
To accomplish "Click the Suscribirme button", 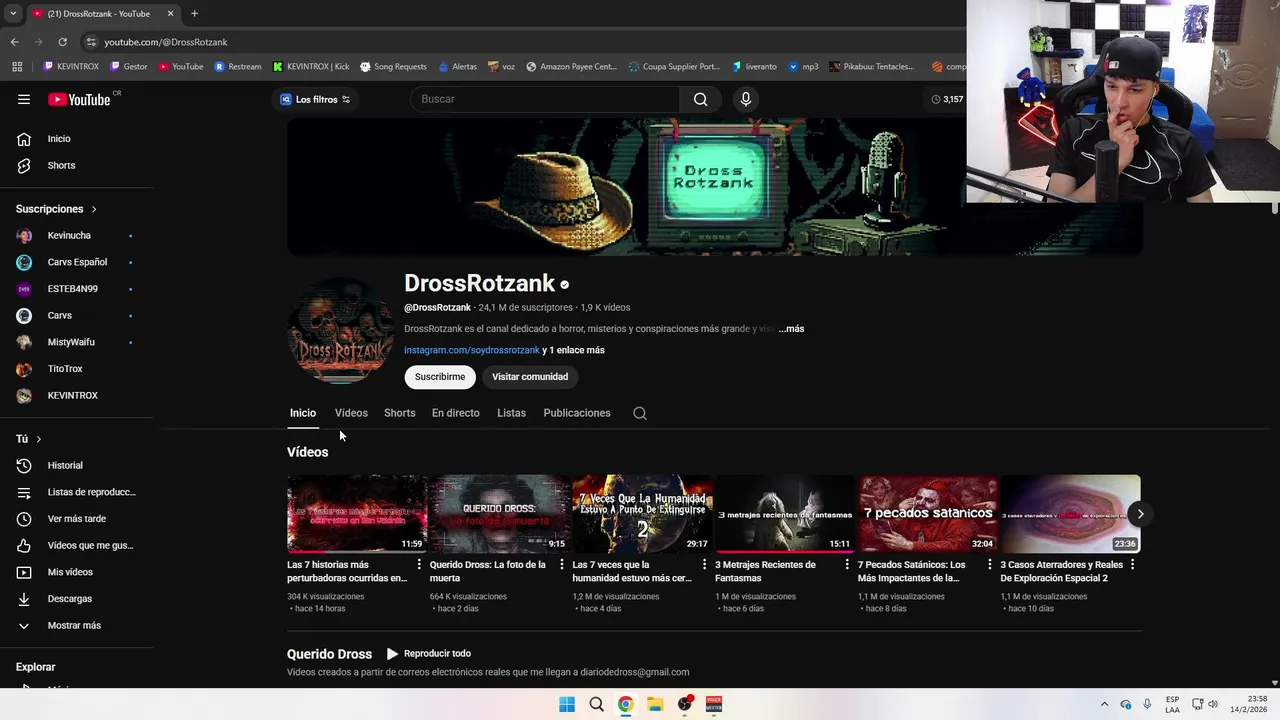I will (x=440, y=377).
